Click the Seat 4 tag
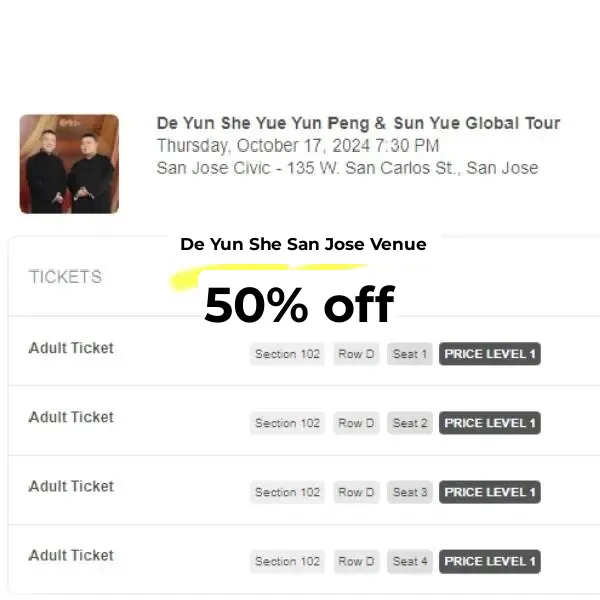The width and height of the screenshot is (600, 600). pyautogui.click(x=410, y=561)
